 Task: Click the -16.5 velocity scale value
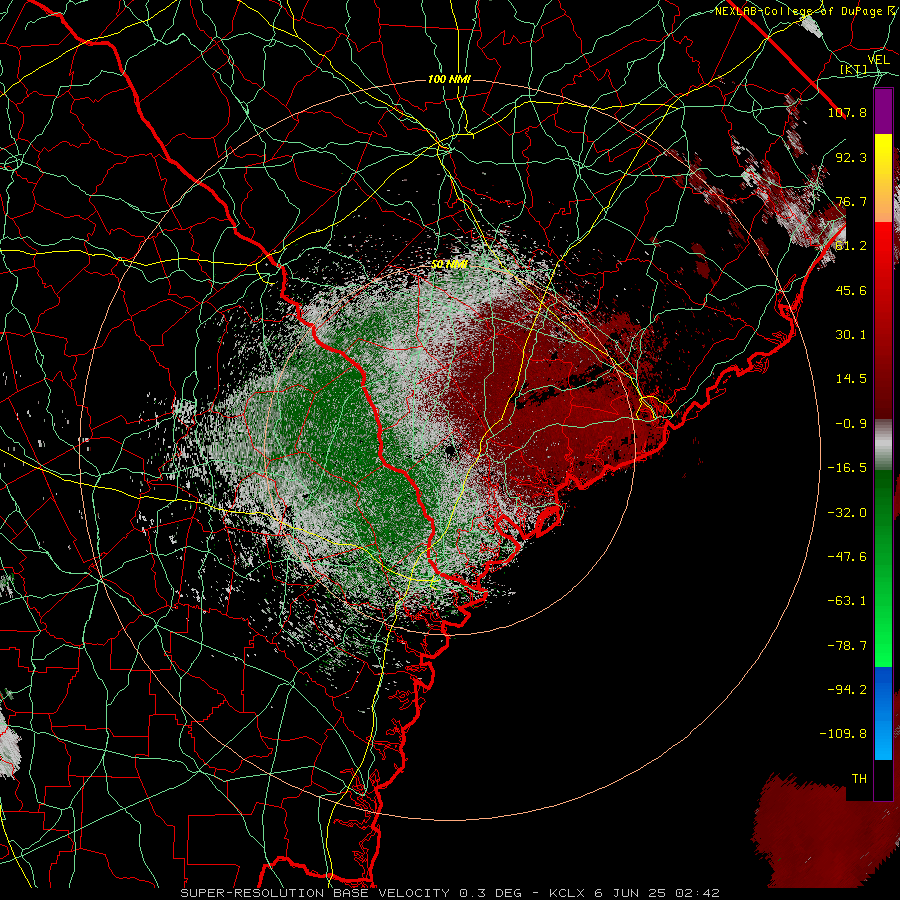coord(847,468)
